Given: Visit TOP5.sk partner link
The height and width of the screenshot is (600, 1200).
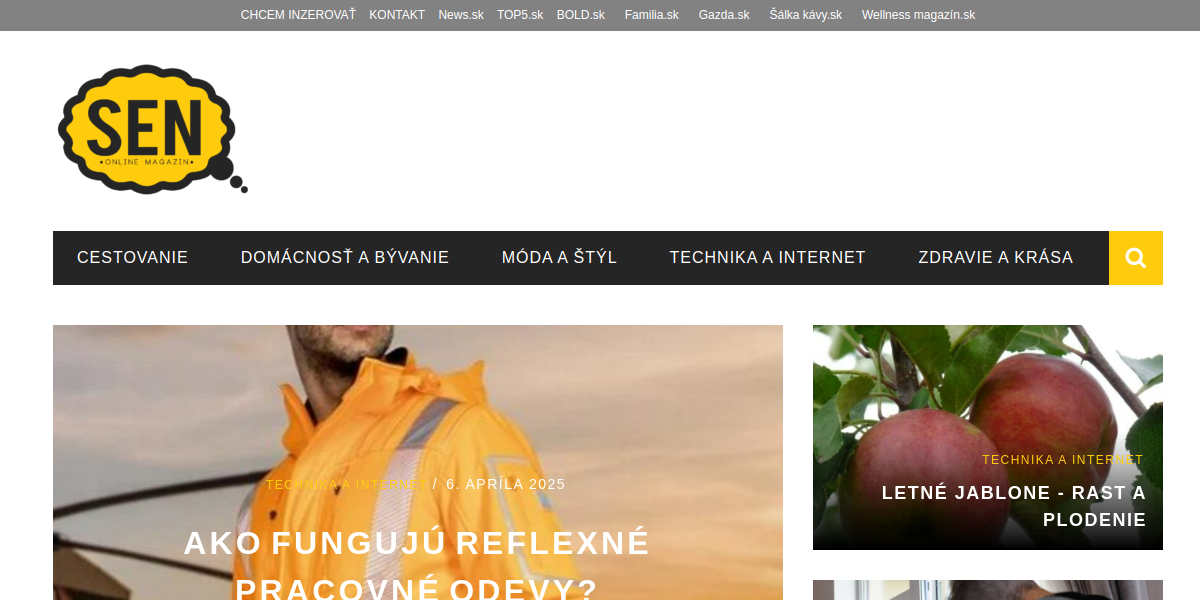Looking at the screenshot, I should point(520,15).
